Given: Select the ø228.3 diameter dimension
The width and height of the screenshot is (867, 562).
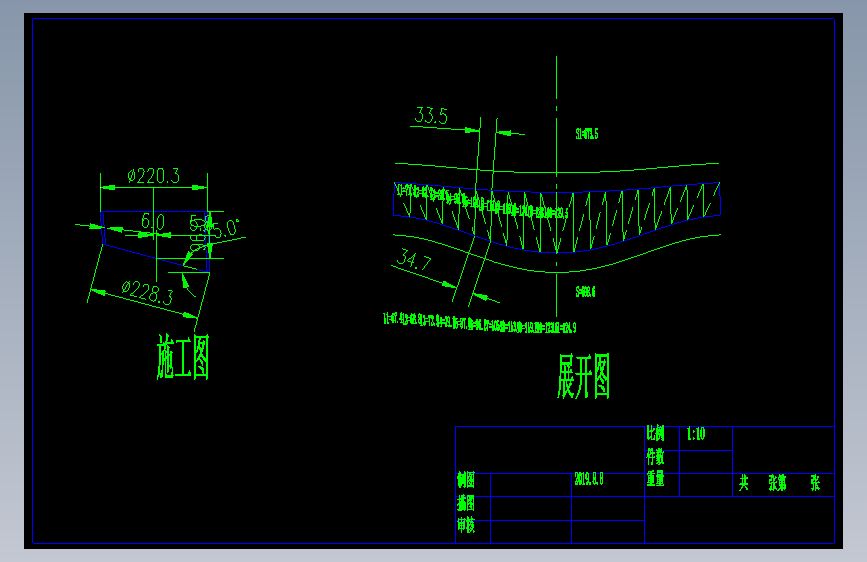Looking at the screenshot, I should [x=147, y=293].
